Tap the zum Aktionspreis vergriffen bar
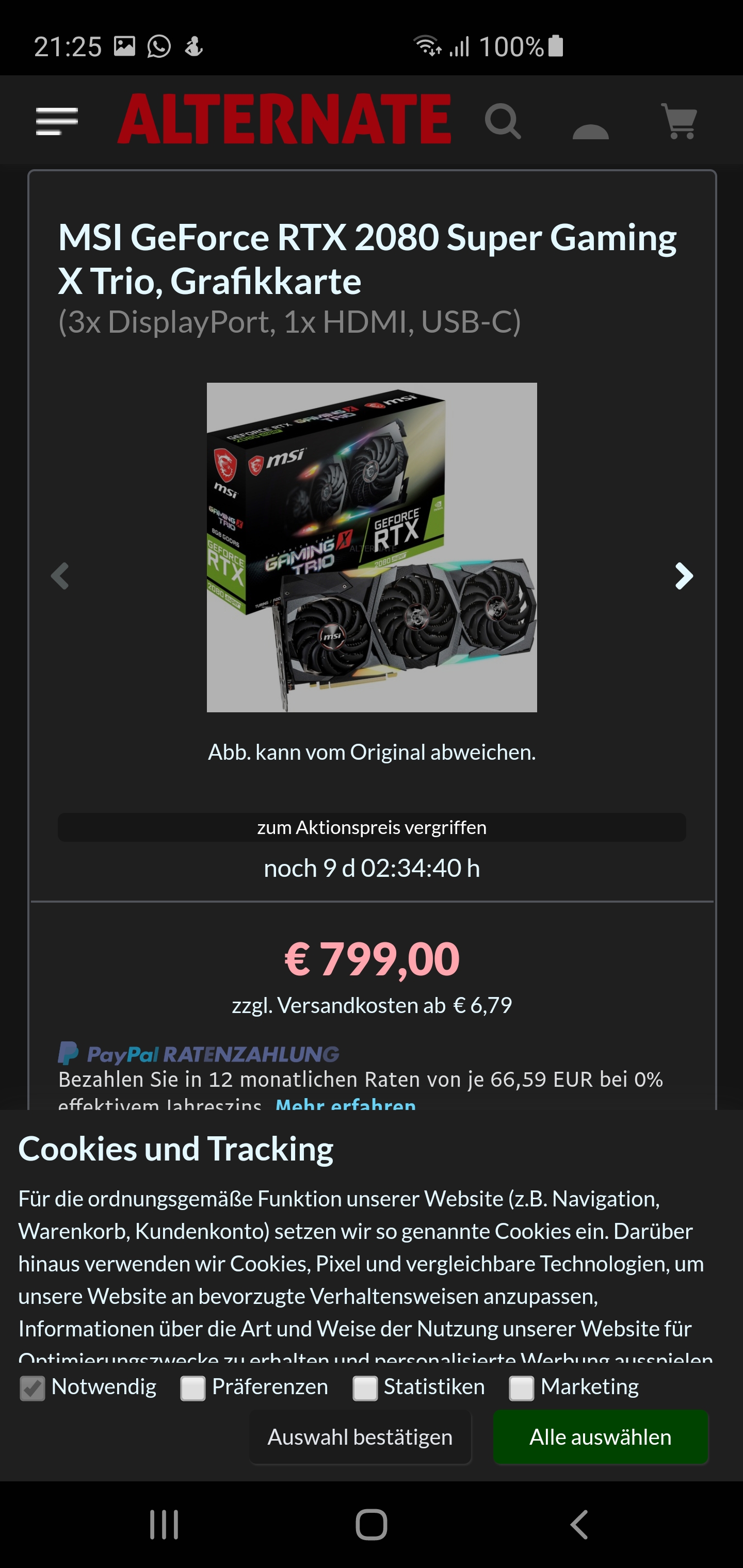This screenshot has width=743, height=1568. pos(372,827)
